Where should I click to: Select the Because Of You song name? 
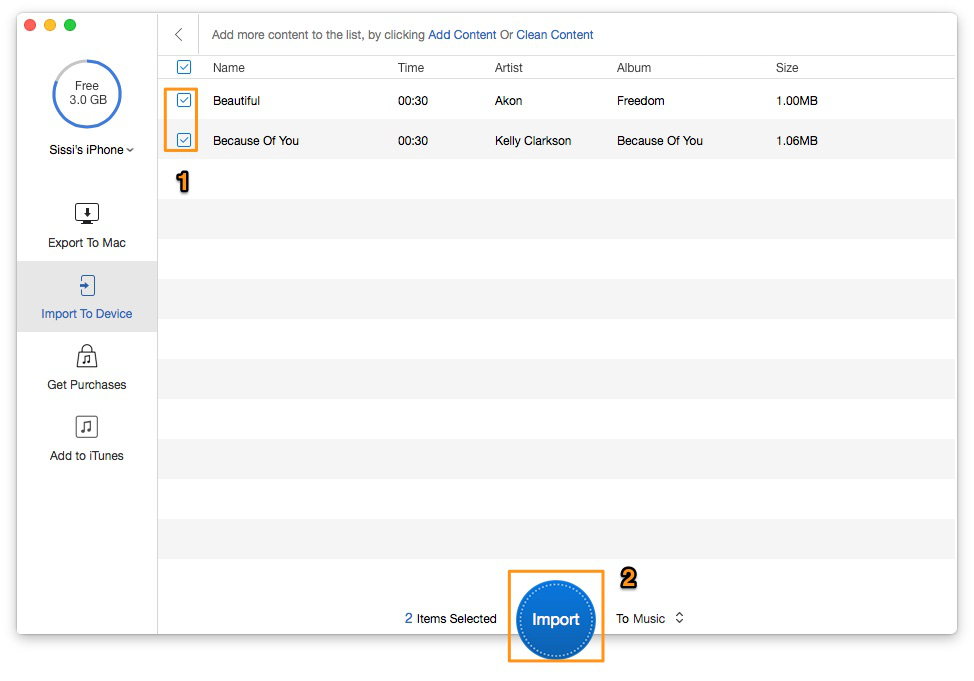point(256,140)
